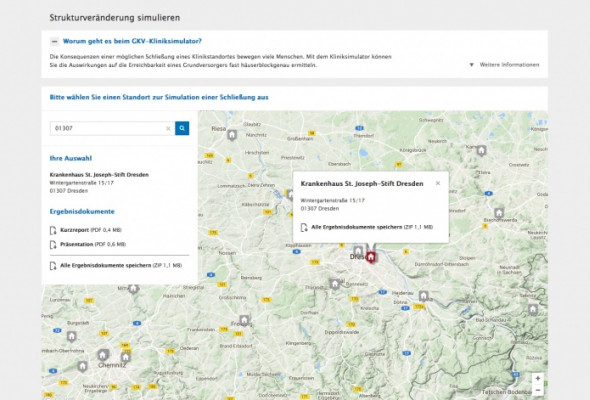Click the 'Wintergartenstraße 15/17' address in the popup
This screenshot has width=590, height=400.
click(x=333, y=201)
